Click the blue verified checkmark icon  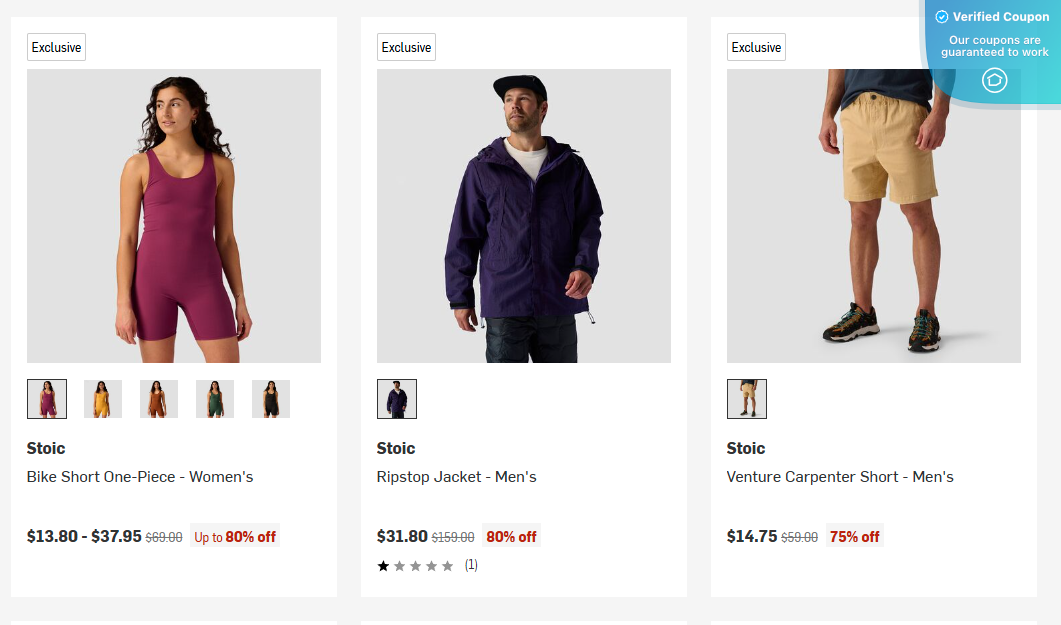[941, 16]
